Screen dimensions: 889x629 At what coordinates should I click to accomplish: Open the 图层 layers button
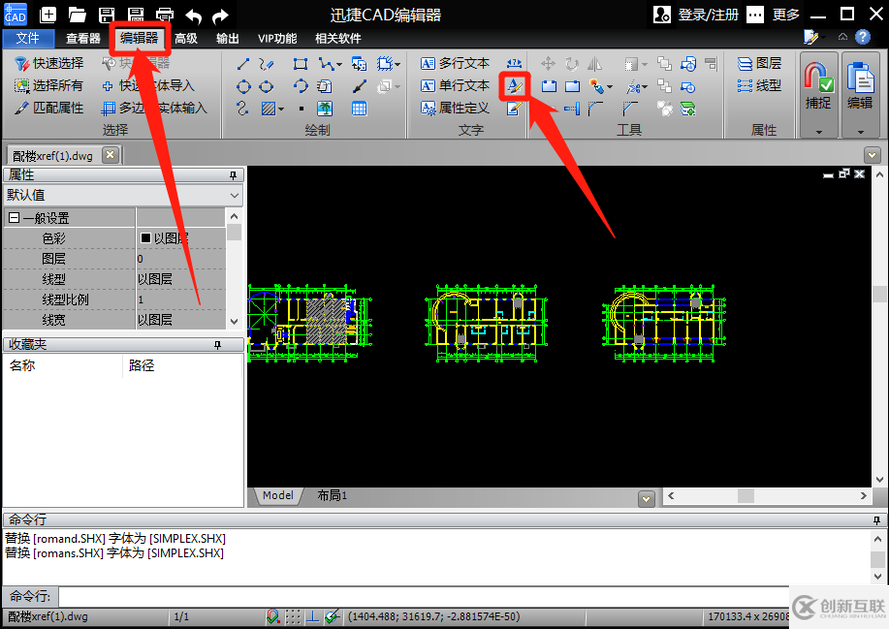760,64
